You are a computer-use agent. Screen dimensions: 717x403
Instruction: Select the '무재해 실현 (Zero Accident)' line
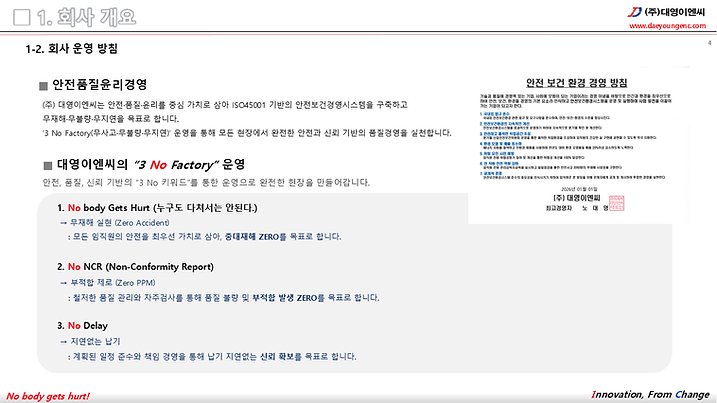point(115,223)
